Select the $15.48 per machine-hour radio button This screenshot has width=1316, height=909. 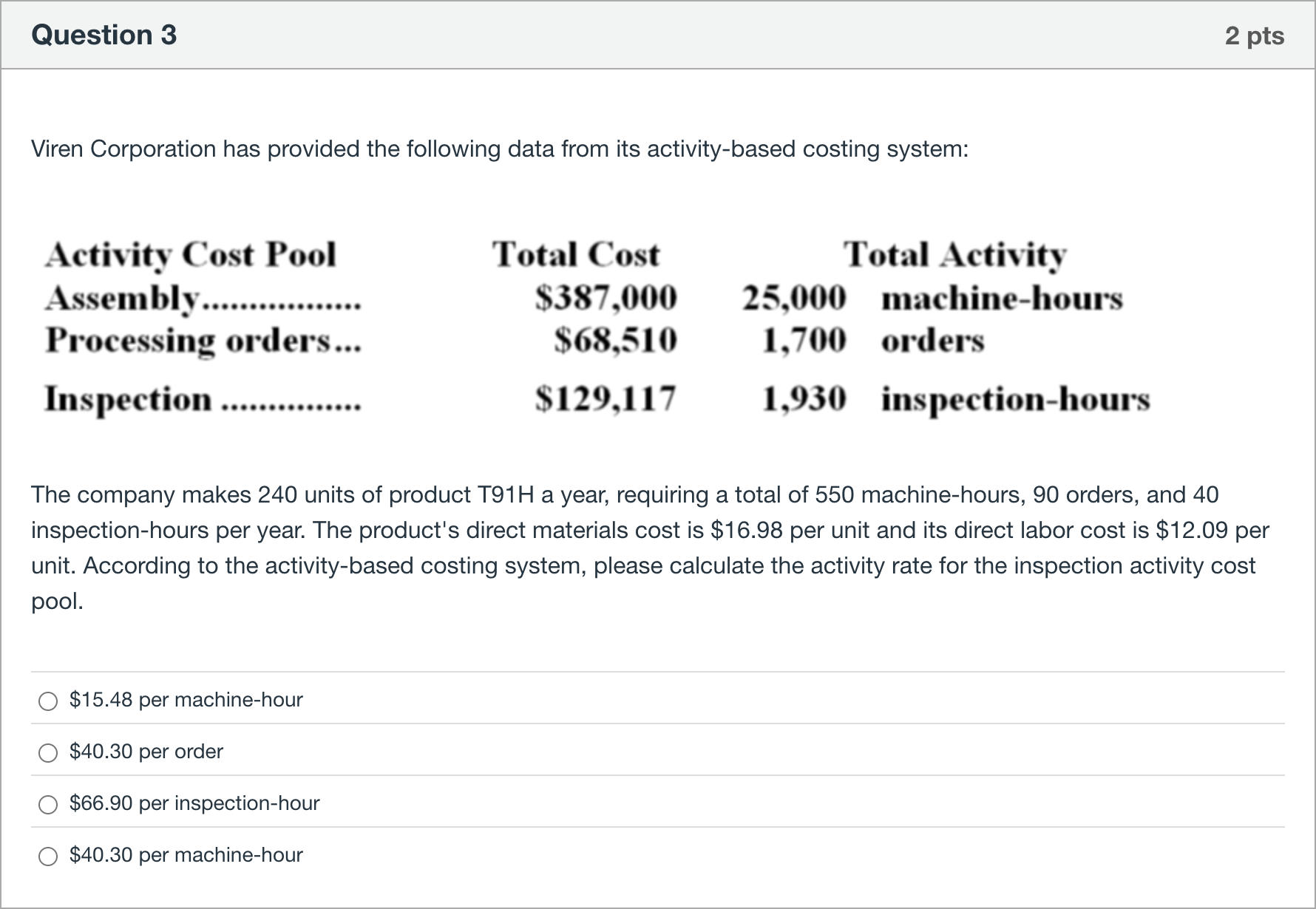click(x=48, y=701)
